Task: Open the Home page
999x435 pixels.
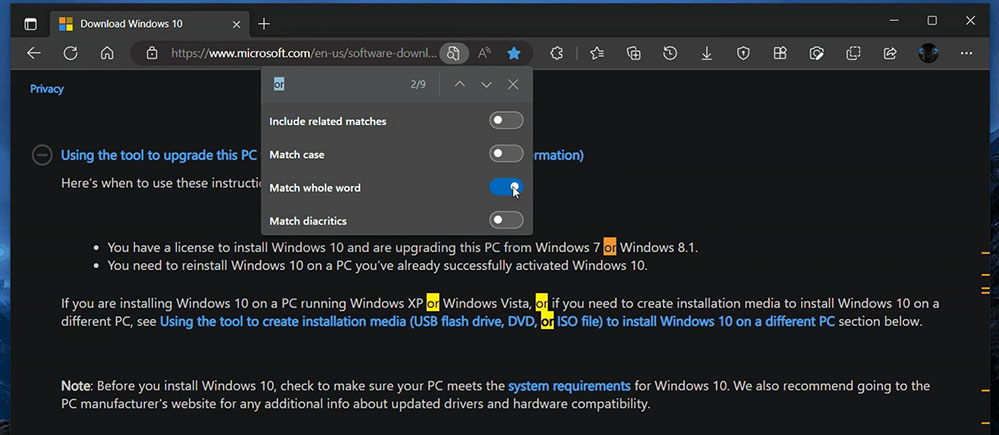Action: coord(107,53)
